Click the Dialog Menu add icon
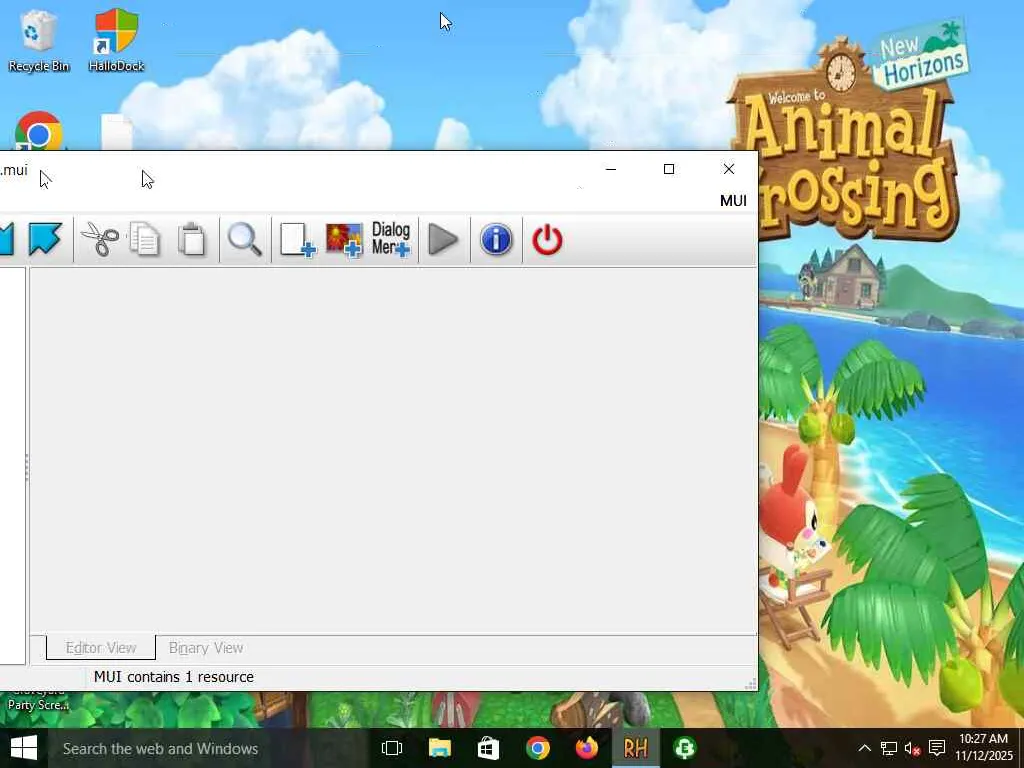1024x768 pixels. tap(391, 239)
